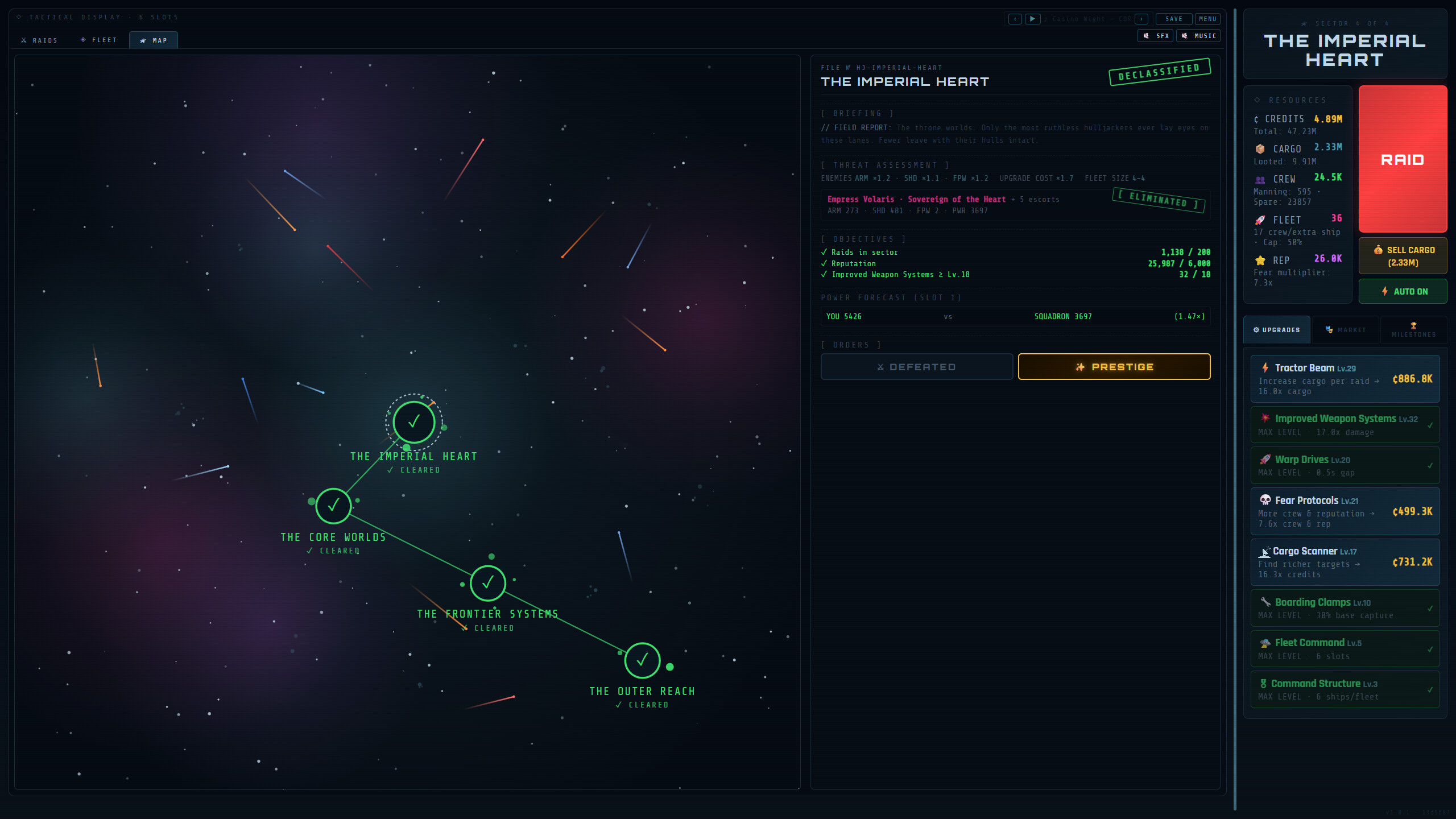The width and height of the screenshot is (1456, 819).
Task: Click the fleet rocket icon in Resources
Action: [1260, 220]
